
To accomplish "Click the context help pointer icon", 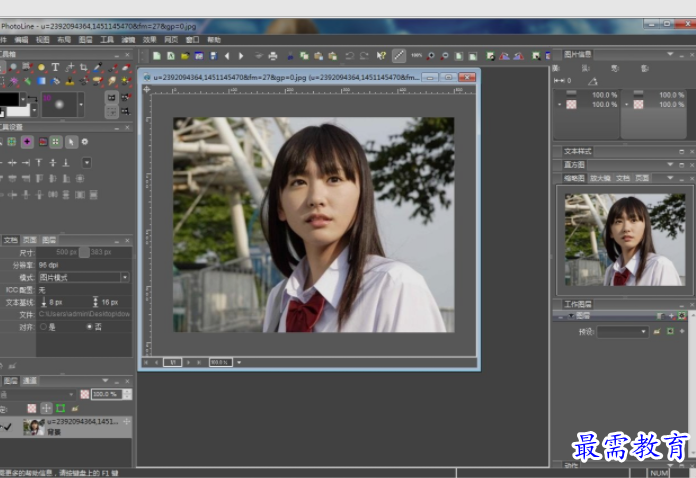I will coord(381,56).
